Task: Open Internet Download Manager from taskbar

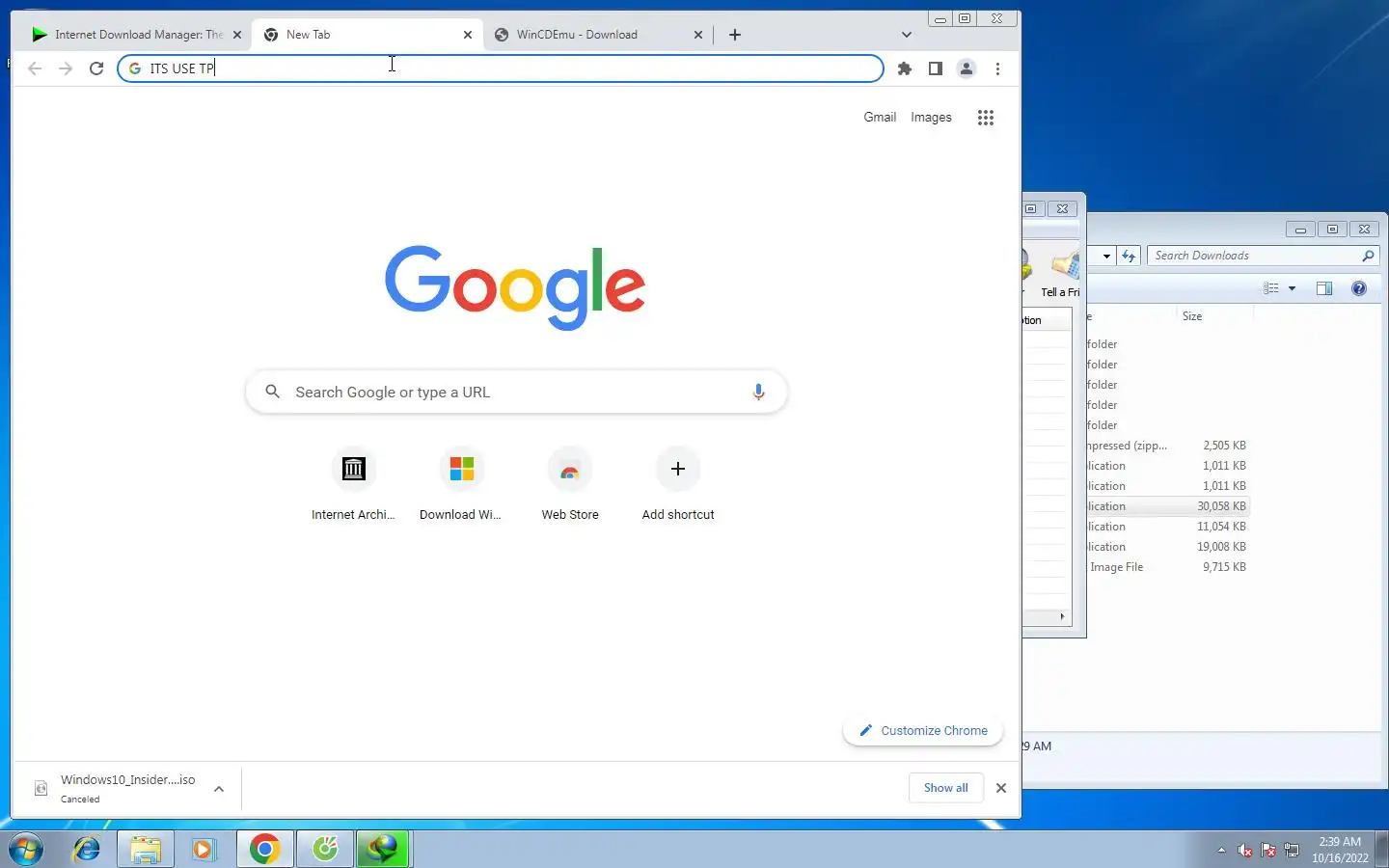Action: [x=384, y=850]
